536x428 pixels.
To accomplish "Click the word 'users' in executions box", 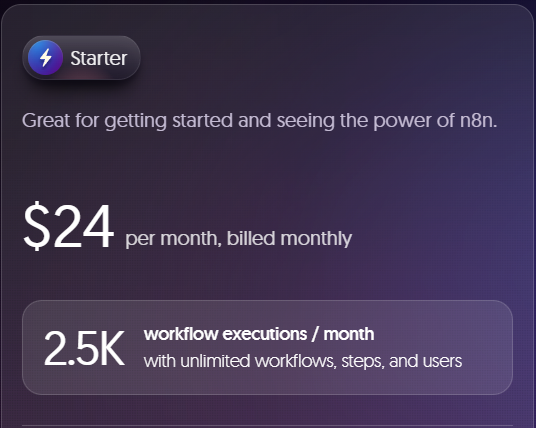I will click(442, 361).
